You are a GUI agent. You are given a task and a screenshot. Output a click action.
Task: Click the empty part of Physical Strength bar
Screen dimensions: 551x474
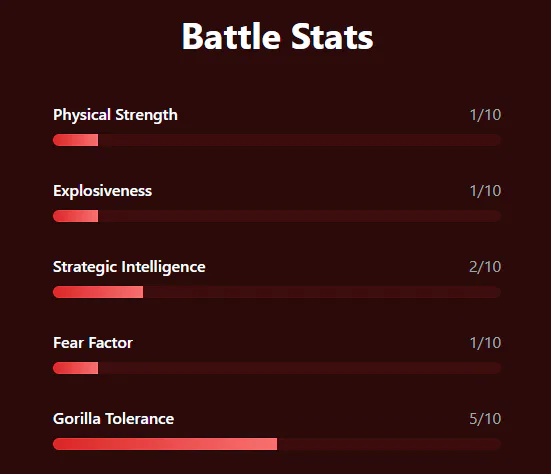[300, 140]
